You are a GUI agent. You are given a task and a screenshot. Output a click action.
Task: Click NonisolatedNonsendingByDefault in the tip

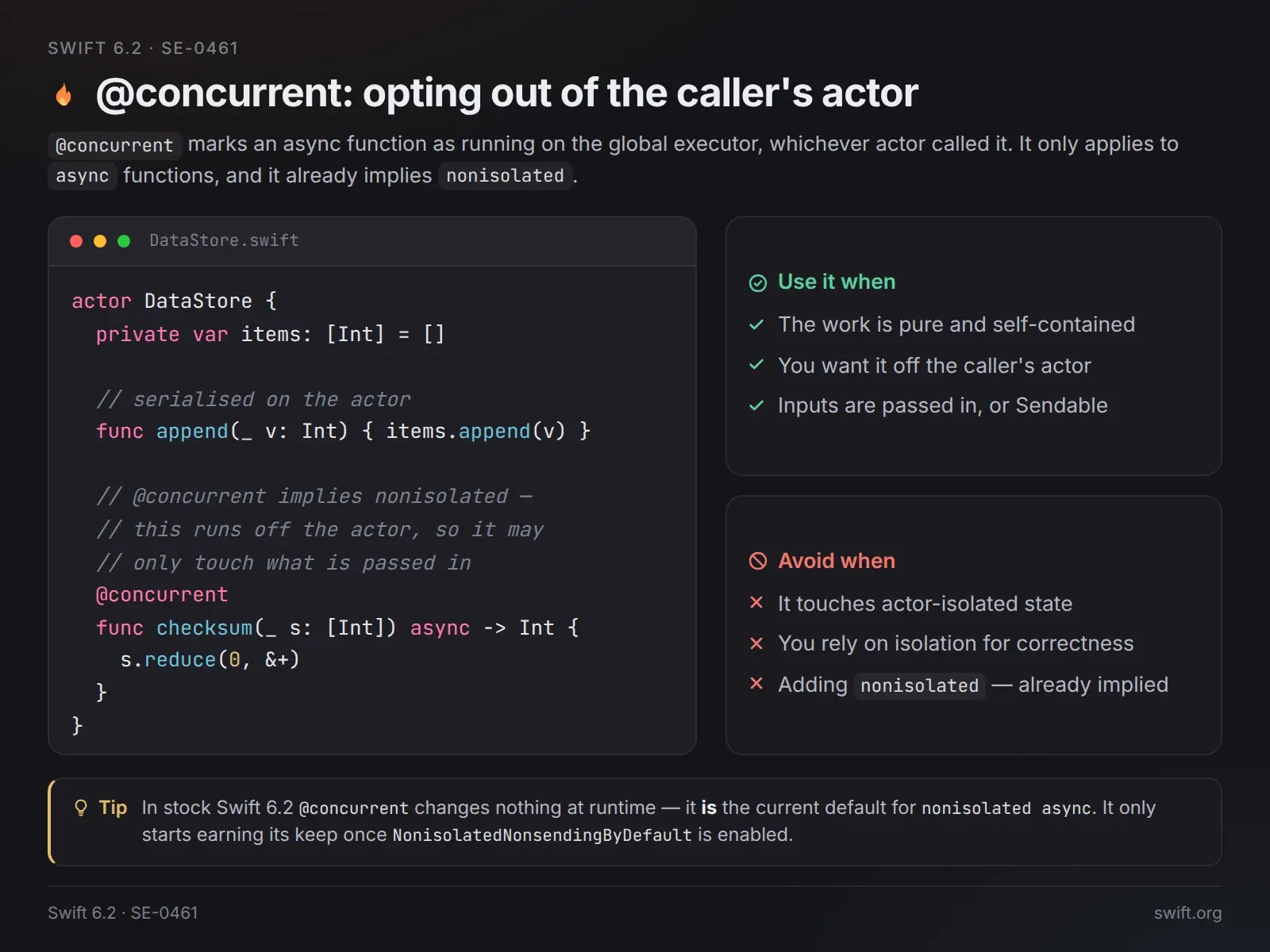(542, 835)
